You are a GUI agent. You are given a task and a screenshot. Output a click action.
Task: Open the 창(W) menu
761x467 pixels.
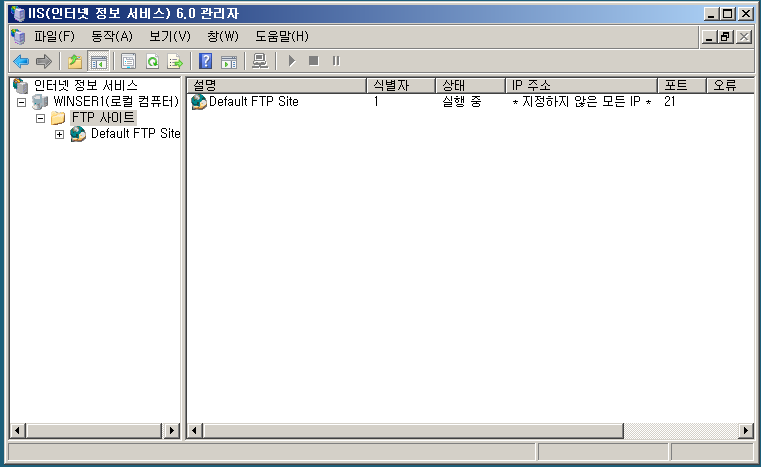point(223,36)
